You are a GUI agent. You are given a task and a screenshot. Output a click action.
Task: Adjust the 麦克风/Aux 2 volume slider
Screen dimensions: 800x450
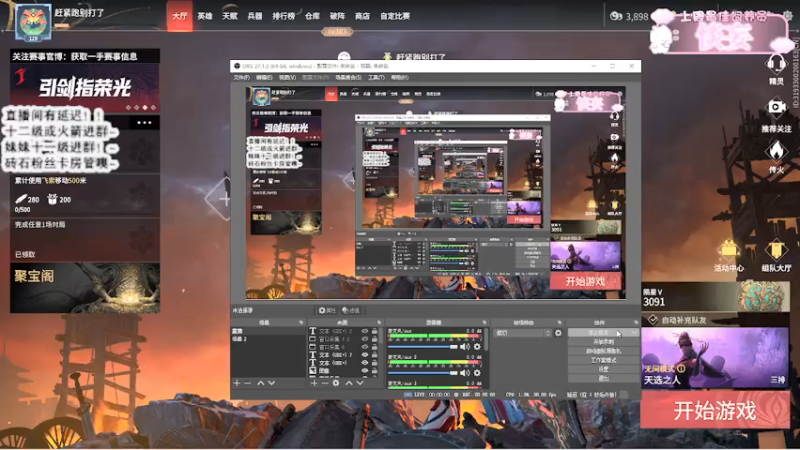click(x=422, y=373)
